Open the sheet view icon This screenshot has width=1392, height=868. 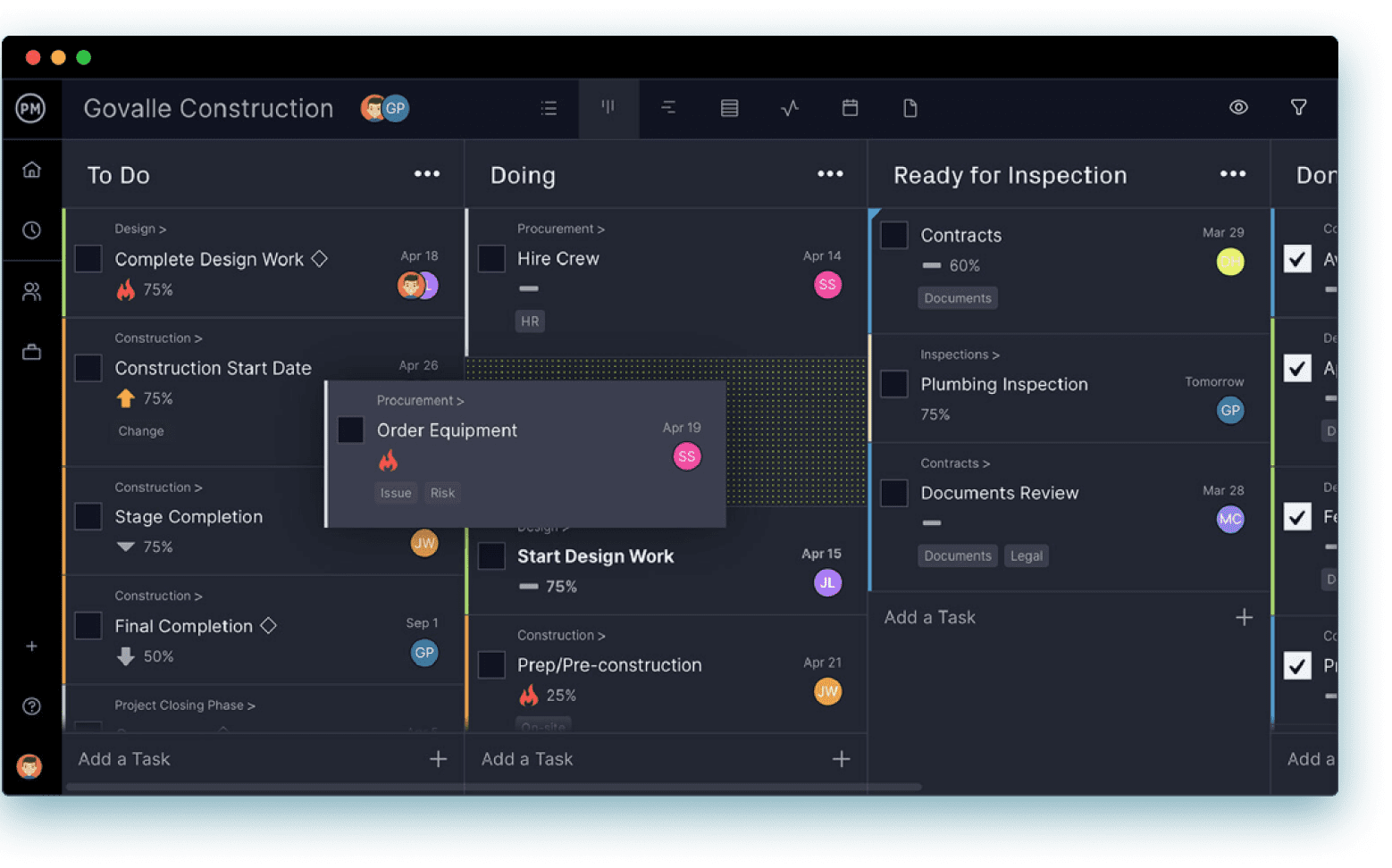(x=729, y=108)
